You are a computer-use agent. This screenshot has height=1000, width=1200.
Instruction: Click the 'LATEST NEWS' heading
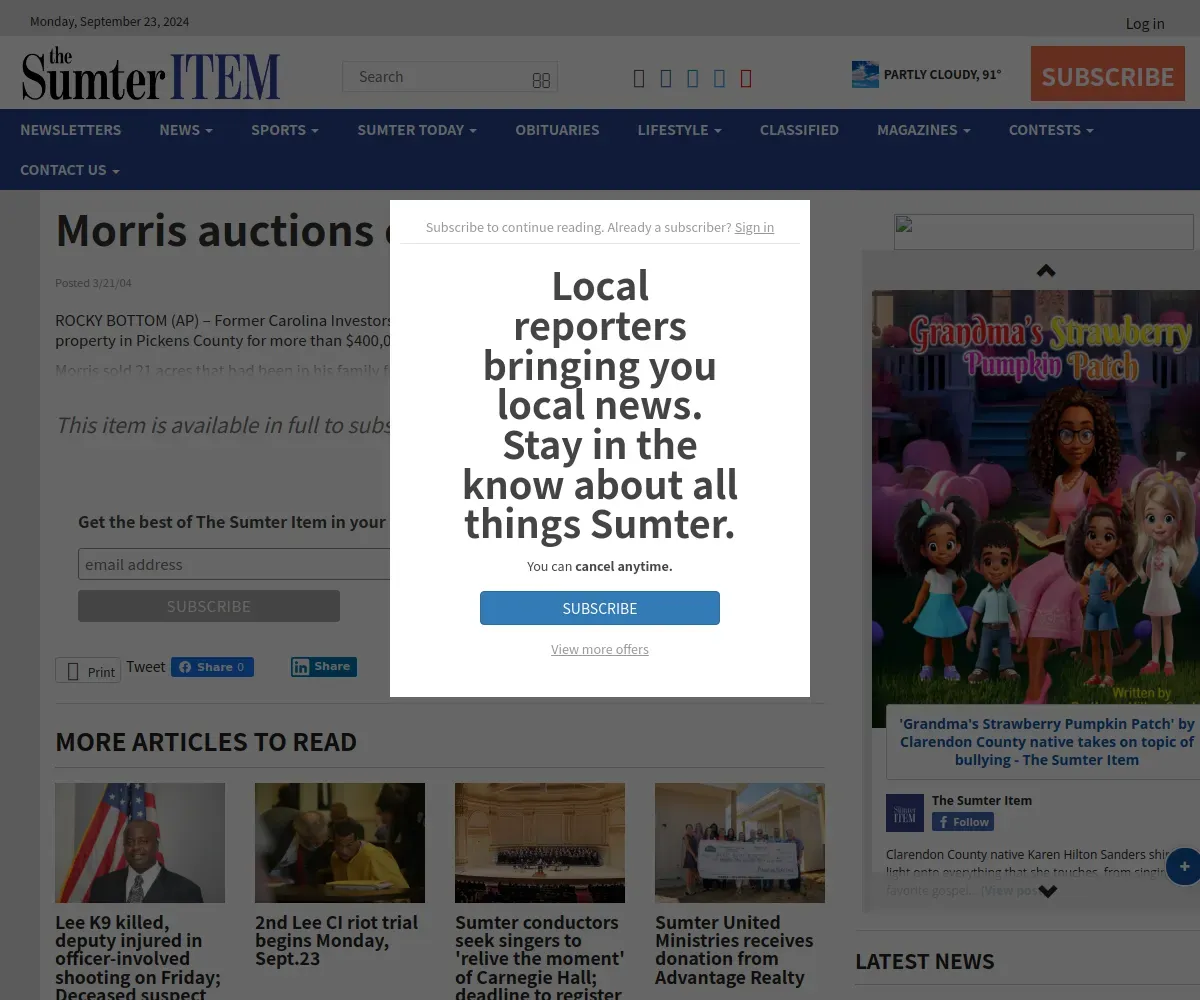(x=925, y=961)
